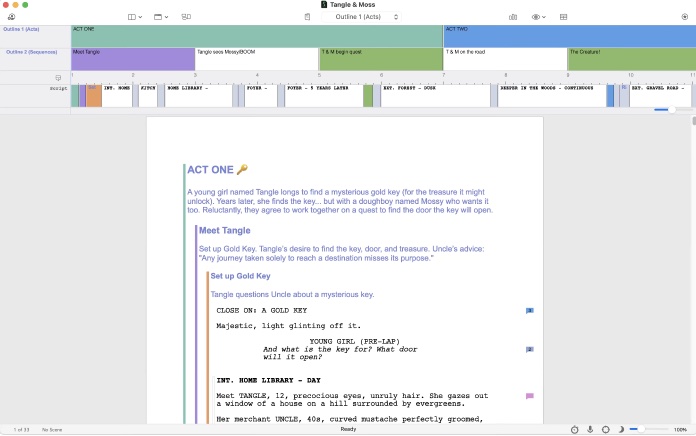Open the statistics chart icon in toolbar

pos(513,17)
